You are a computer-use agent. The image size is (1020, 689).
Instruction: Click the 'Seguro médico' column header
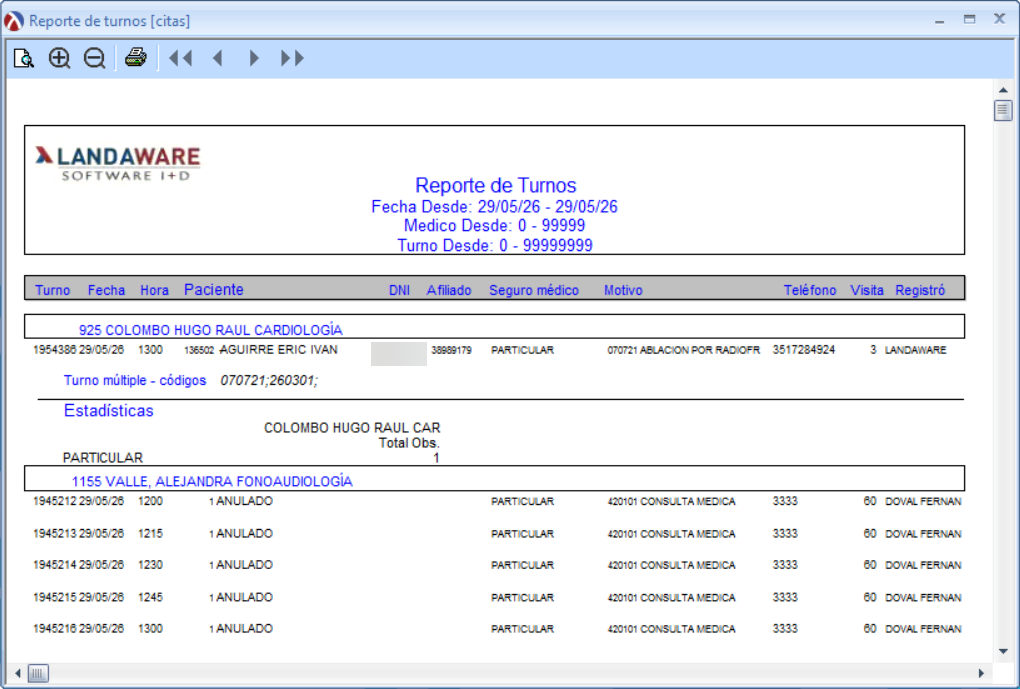coord(534,290)
